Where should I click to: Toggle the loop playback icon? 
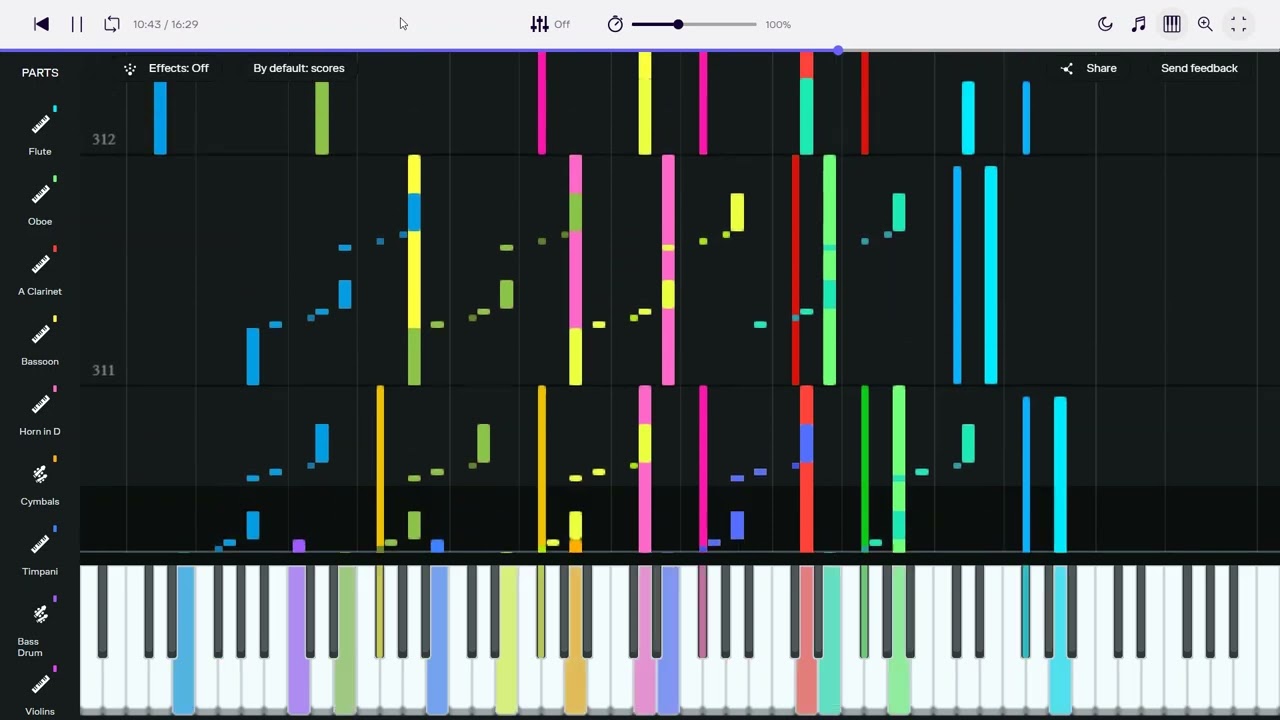(112, 24)
